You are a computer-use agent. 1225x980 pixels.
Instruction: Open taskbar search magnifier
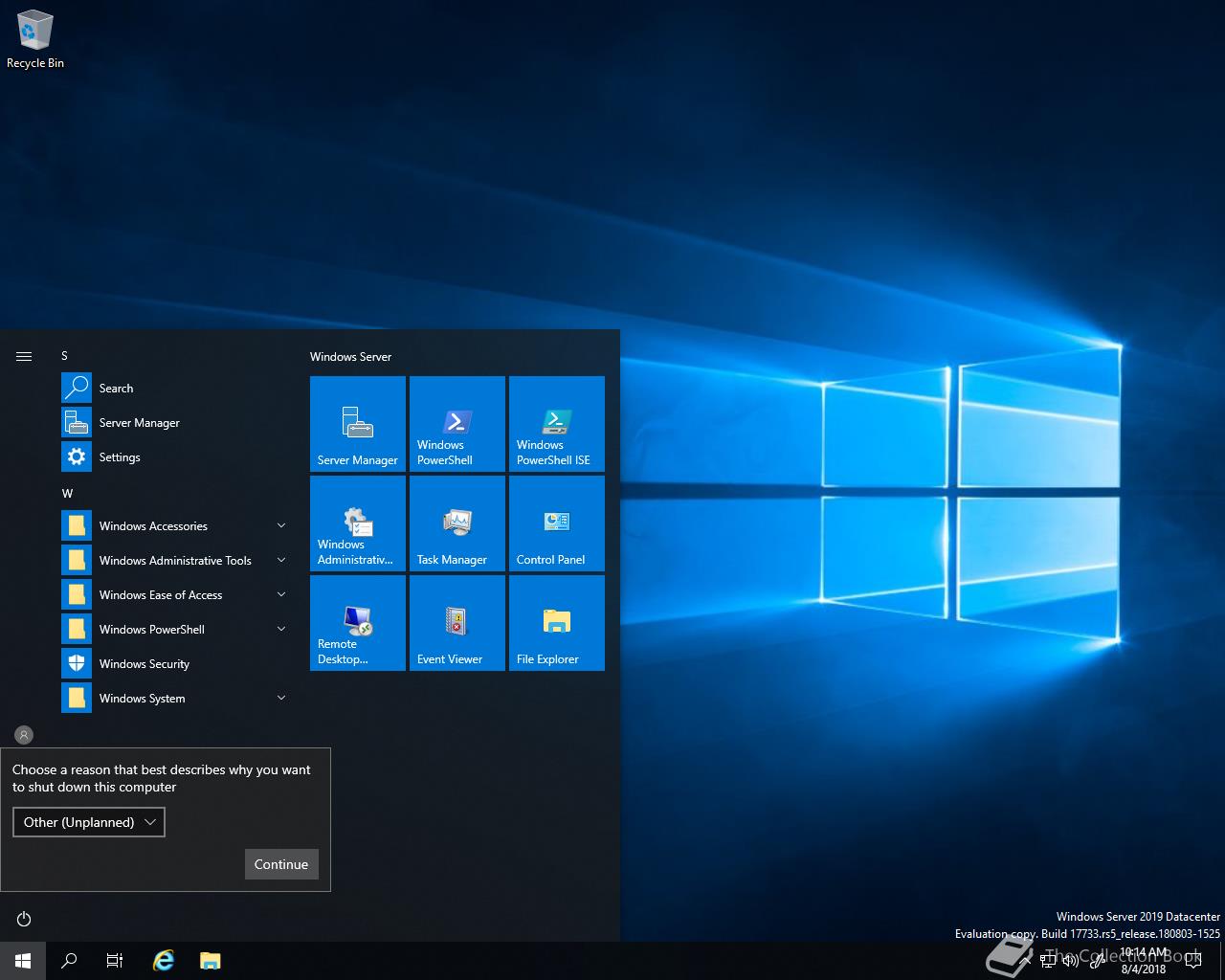pos(69,961)
